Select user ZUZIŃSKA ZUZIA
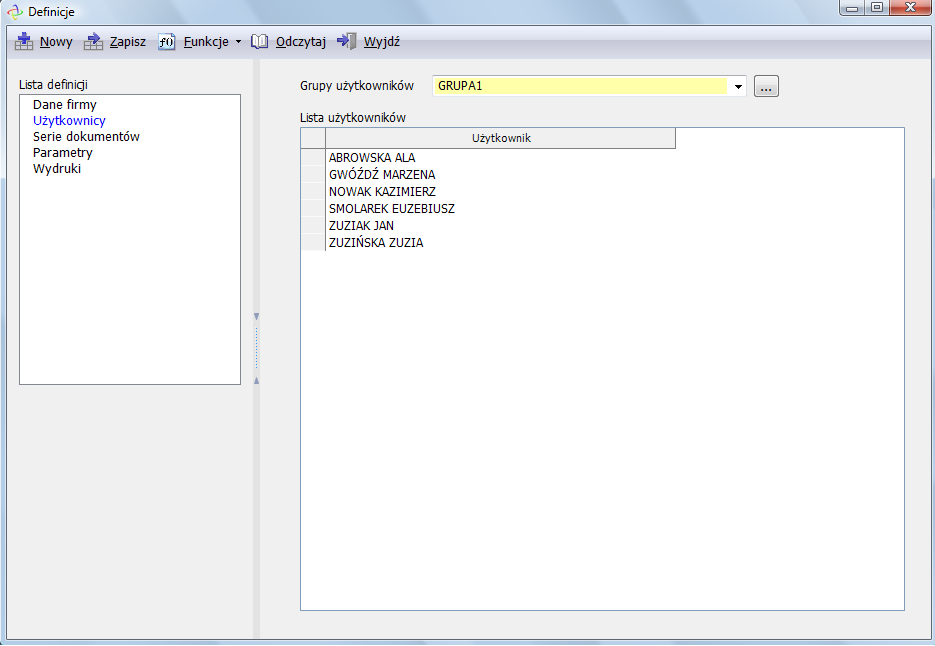 click(376, 243)
